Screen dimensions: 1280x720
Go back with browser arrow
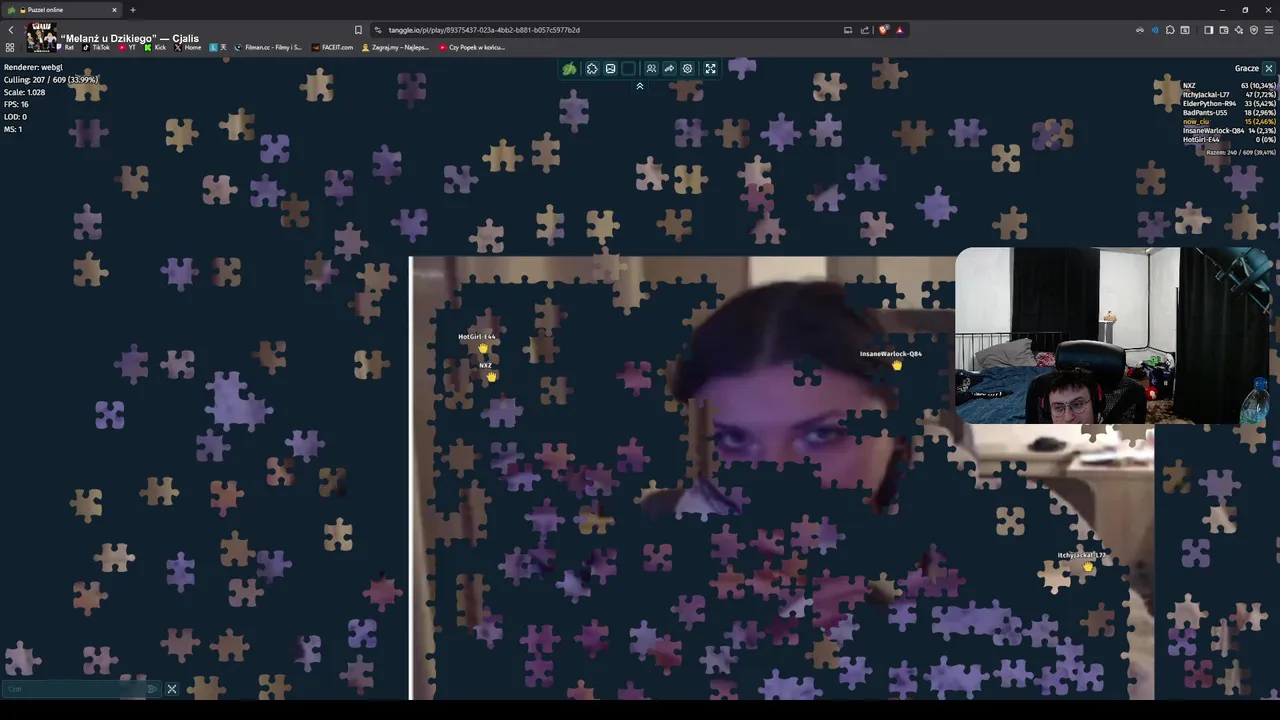coord(11,30)
